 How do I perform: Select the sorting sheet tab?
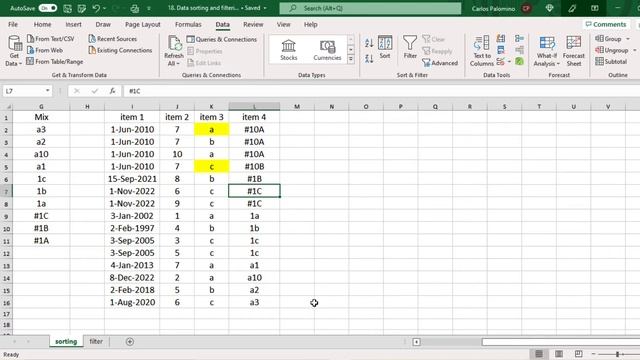pos(66,342)
